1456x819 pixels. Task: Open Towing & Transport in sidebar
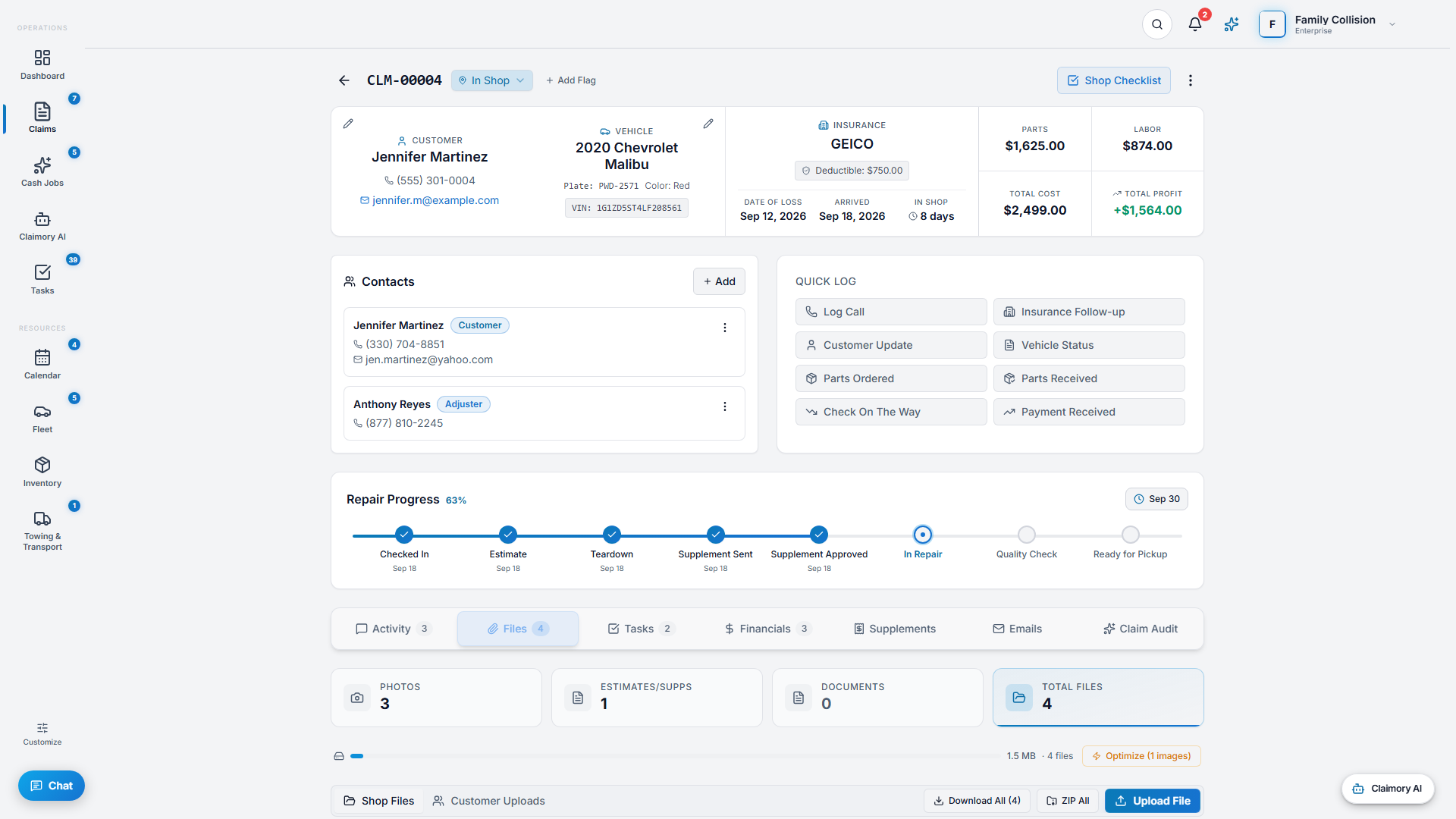tap(42, 530)
